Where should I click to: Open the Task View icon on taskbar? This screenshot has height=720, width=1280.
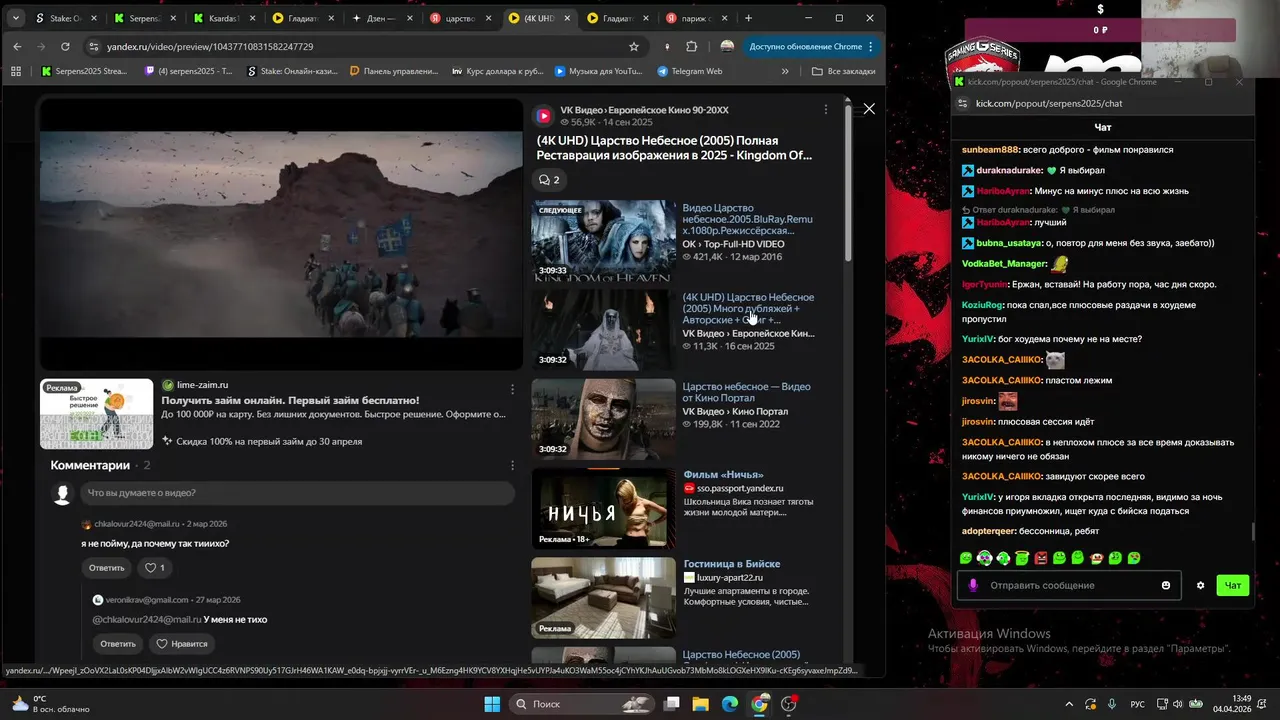[672, 704]
